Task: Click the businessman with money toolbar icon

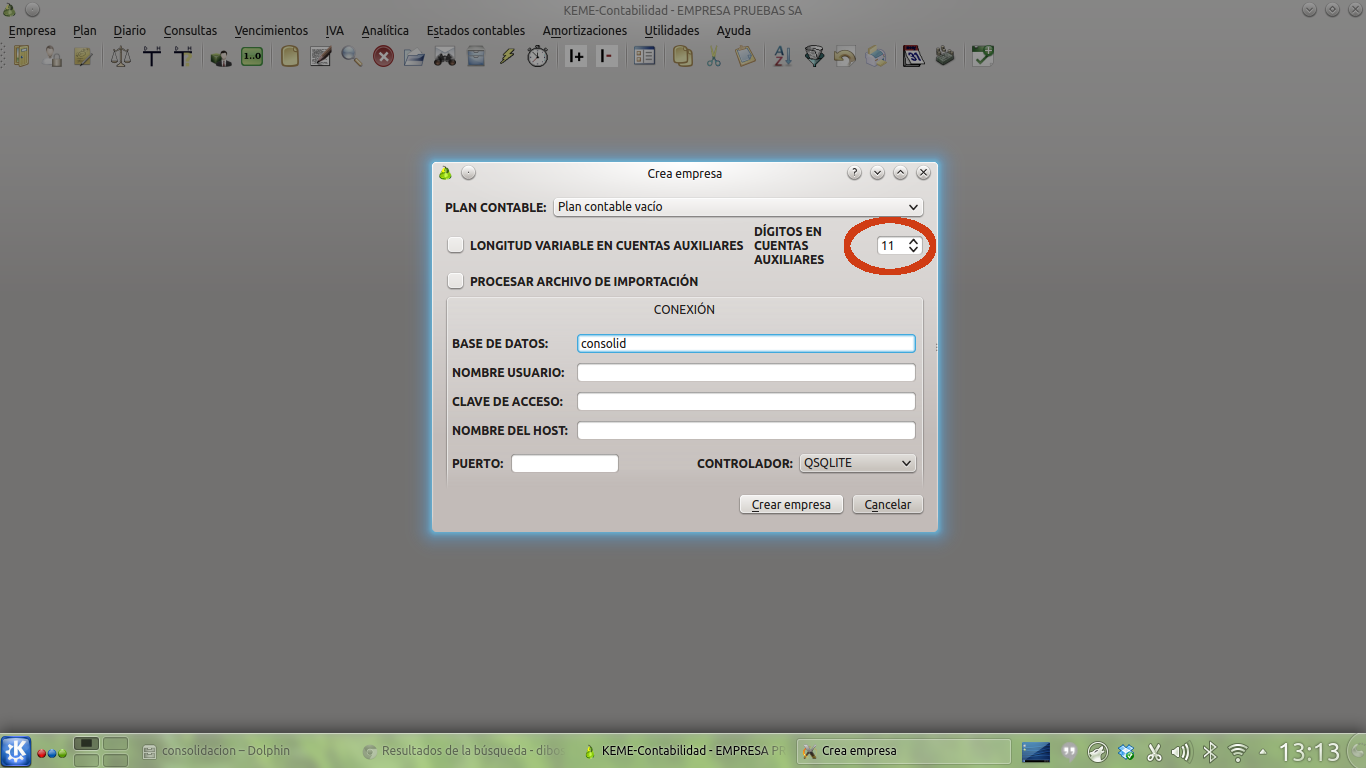Action: tap(221, 57)
